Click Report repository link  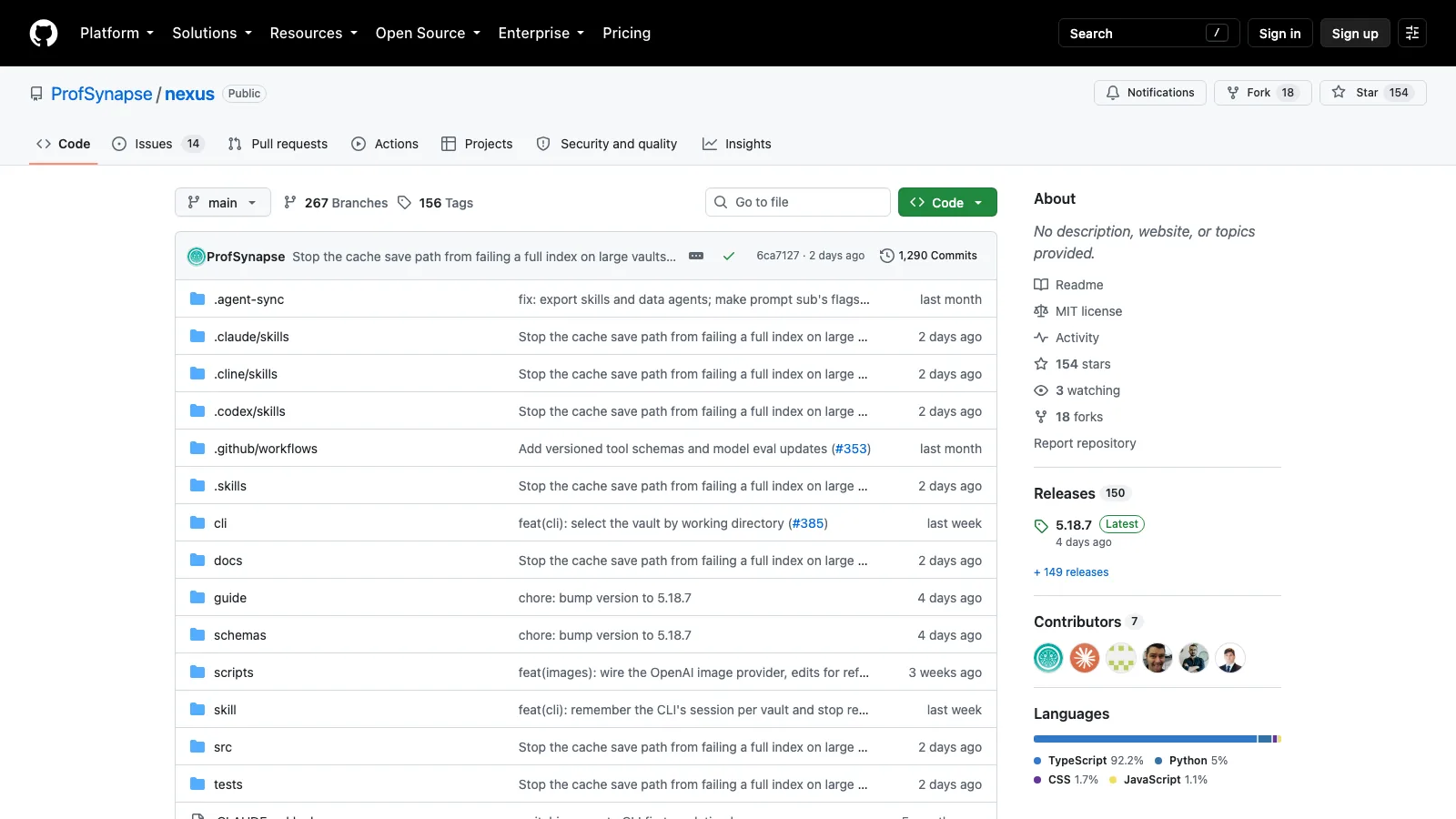coord(1085,443)
